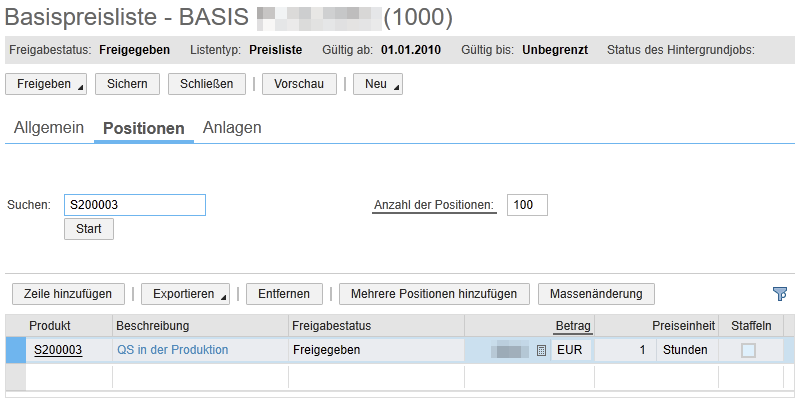The width and height of the screenshot is (803, 402).
Task: Click the Schließen button
Action: 206,84
